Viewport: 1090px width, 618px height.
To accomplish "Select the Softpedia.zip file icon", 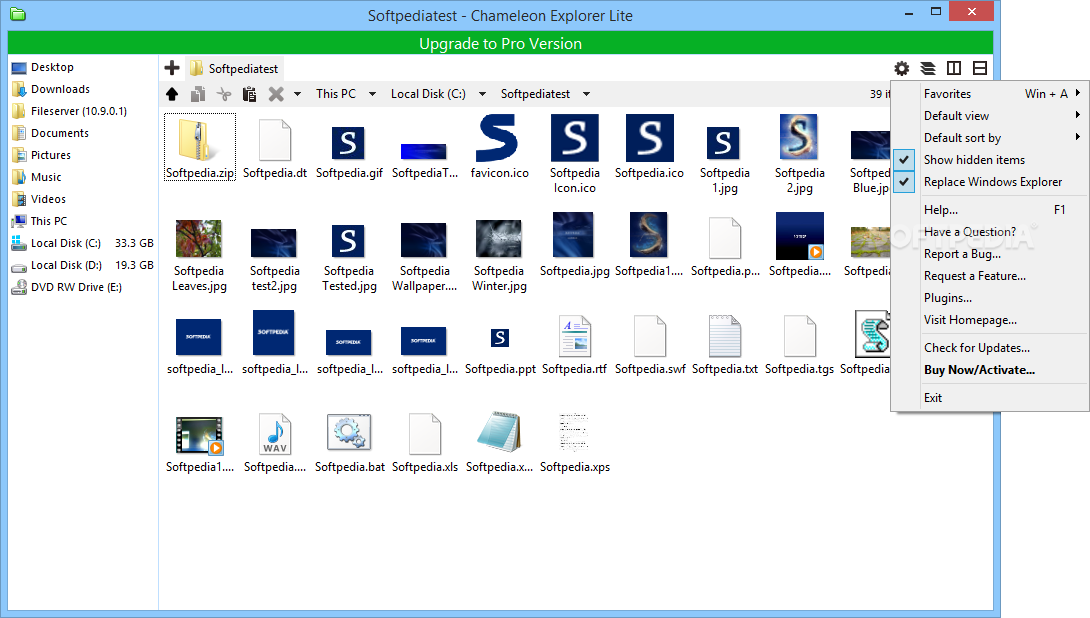I will [199, 140].
